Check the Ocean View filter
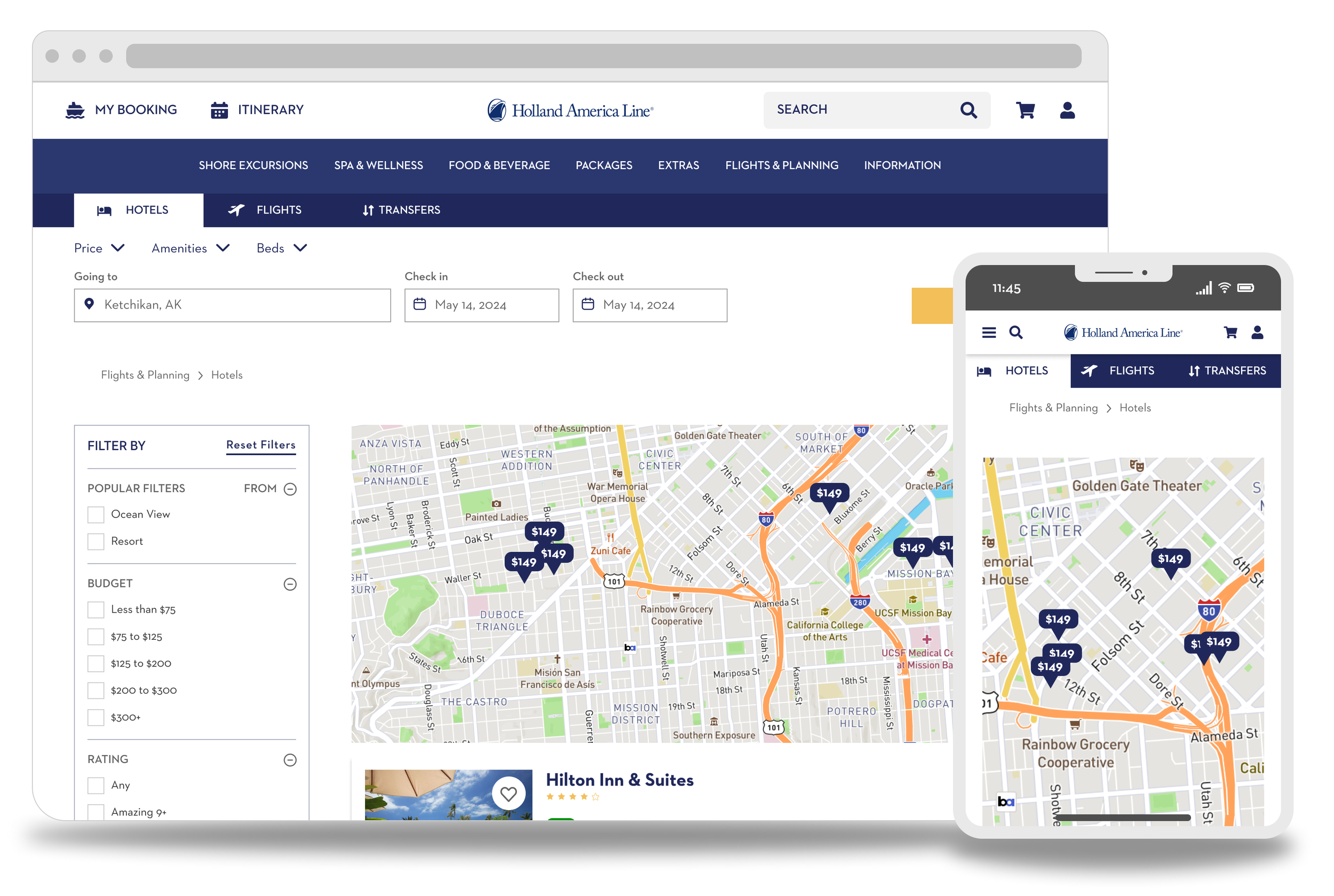Viewport: 1334px width, 896px height. click(x=96, y=515)
